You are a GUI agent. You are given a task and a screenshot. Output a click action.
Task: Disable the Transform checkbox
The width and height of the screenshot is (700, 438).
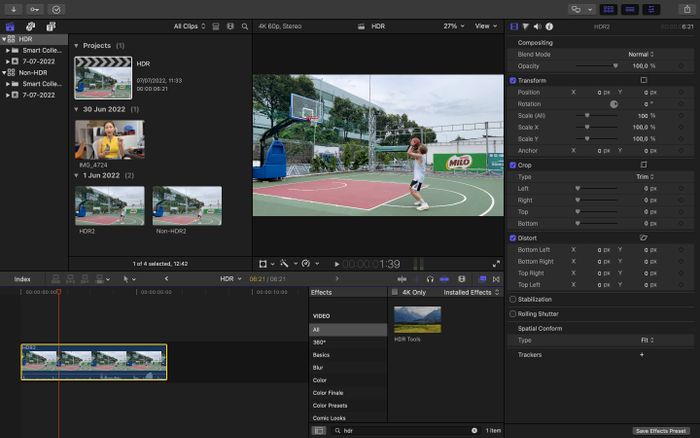click(513, 80)
